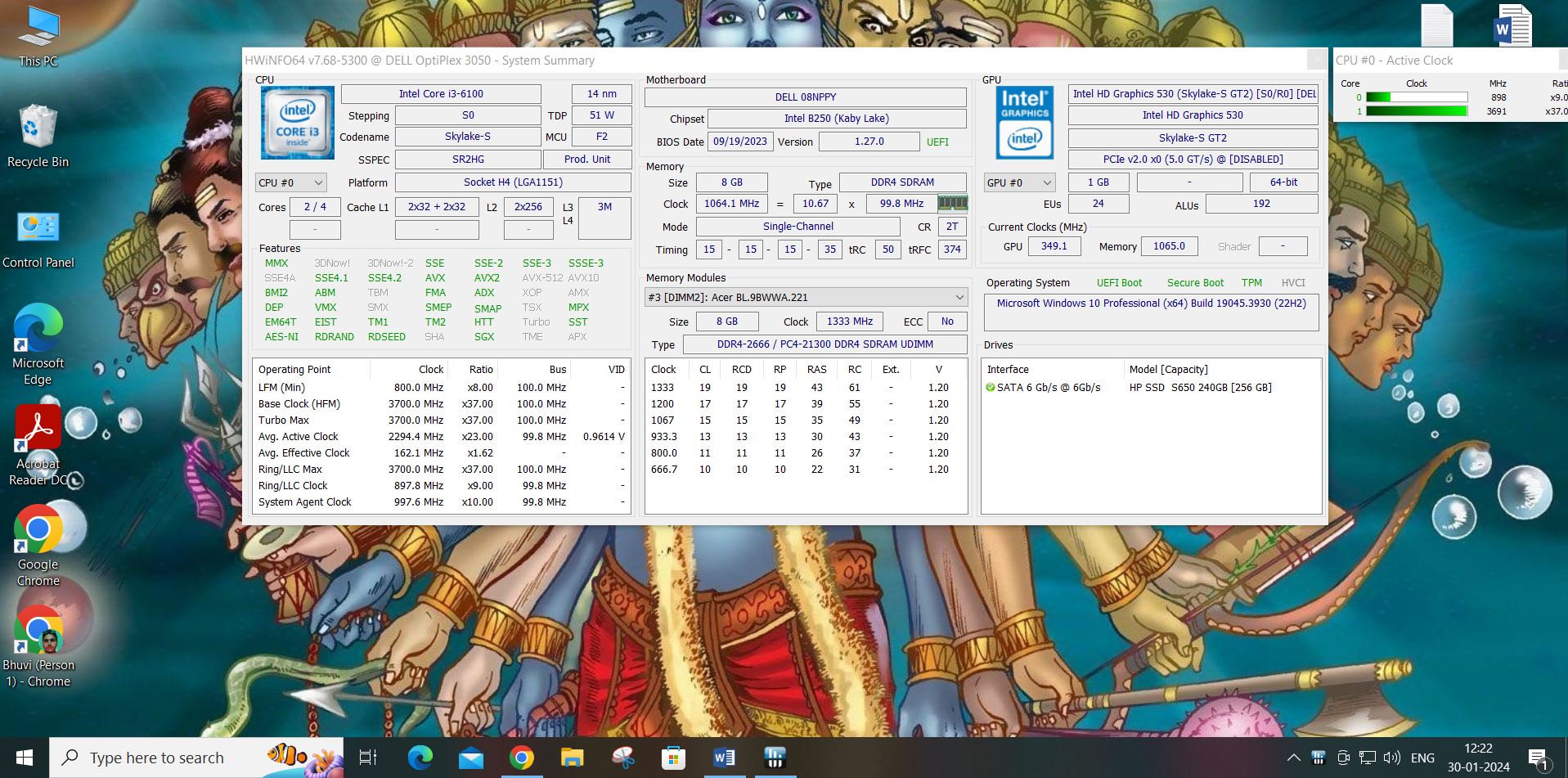Click the TPM status indicator
Image resolution: width=1568 pixels, height=778 pixels.
(x=1251, y=282)
